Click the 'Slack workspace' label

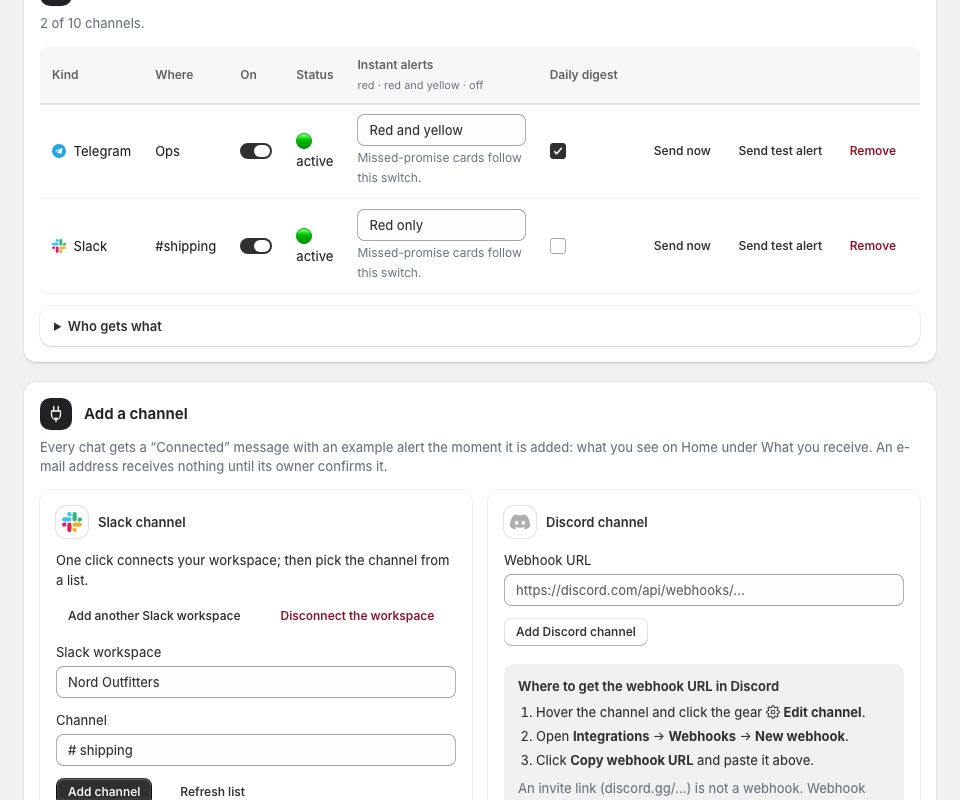108,652
